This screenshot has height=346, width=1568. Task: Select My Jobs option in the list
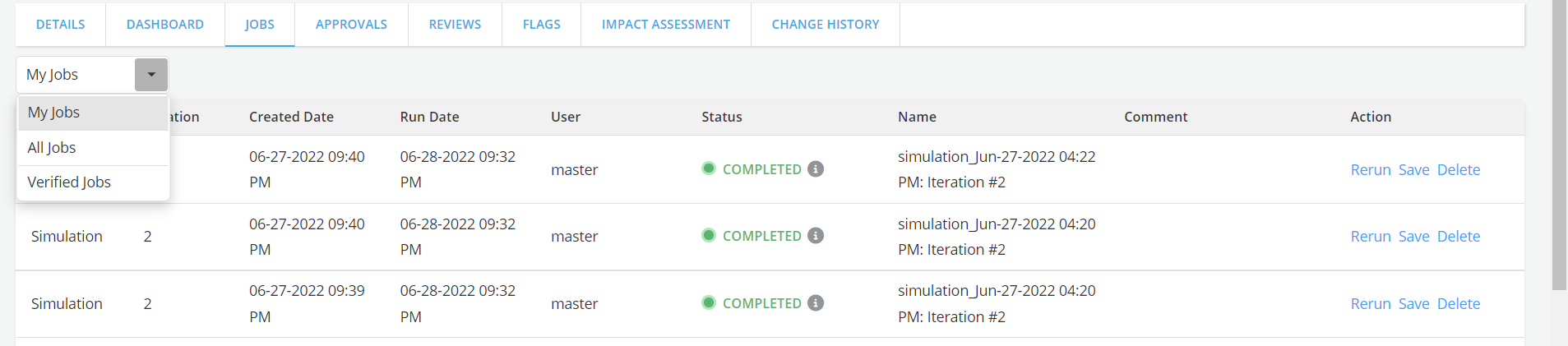point(54,113)
